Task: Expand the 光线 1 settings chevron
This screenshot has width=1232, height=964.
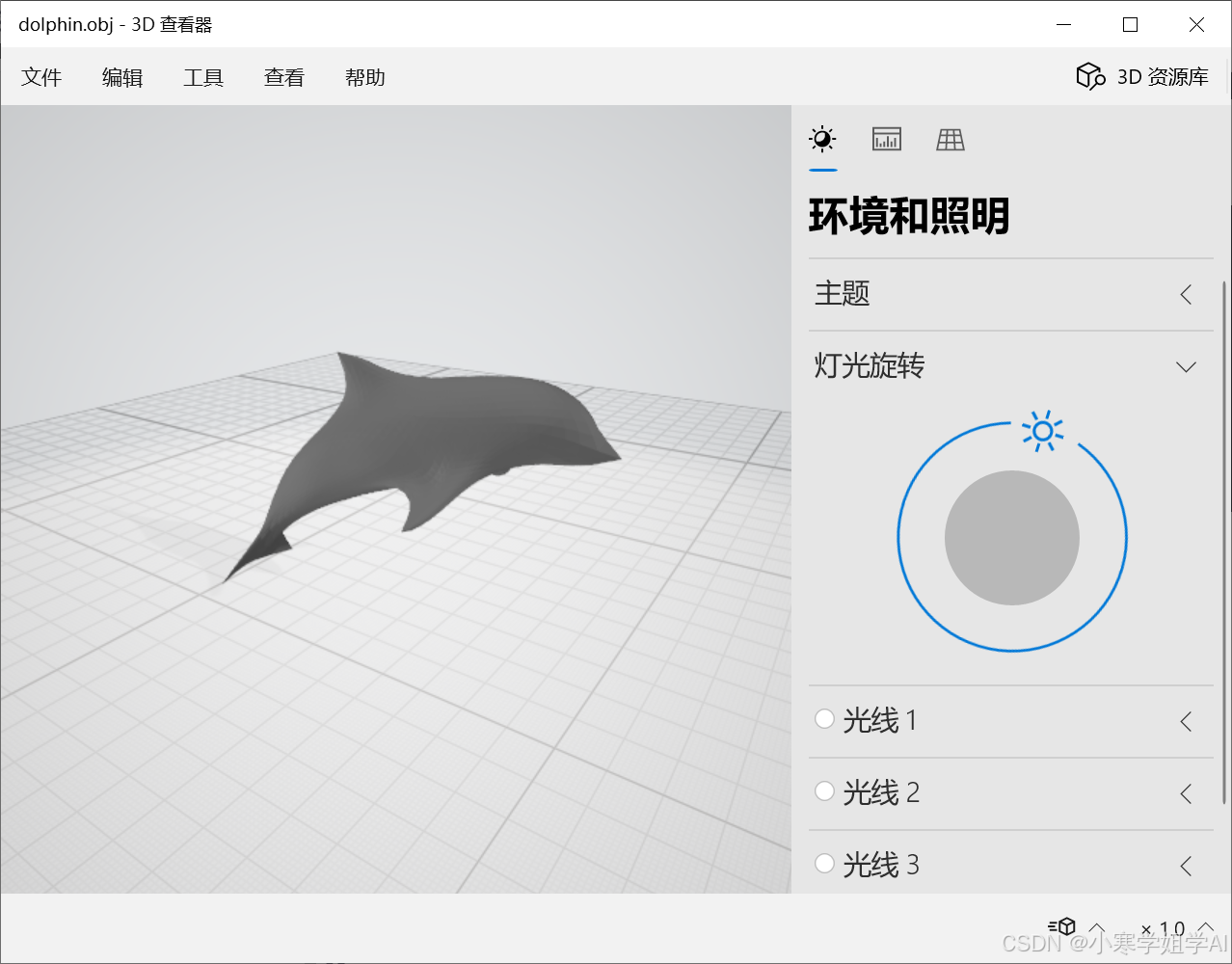Action: pyautogui.click(x=1187, y=721)
